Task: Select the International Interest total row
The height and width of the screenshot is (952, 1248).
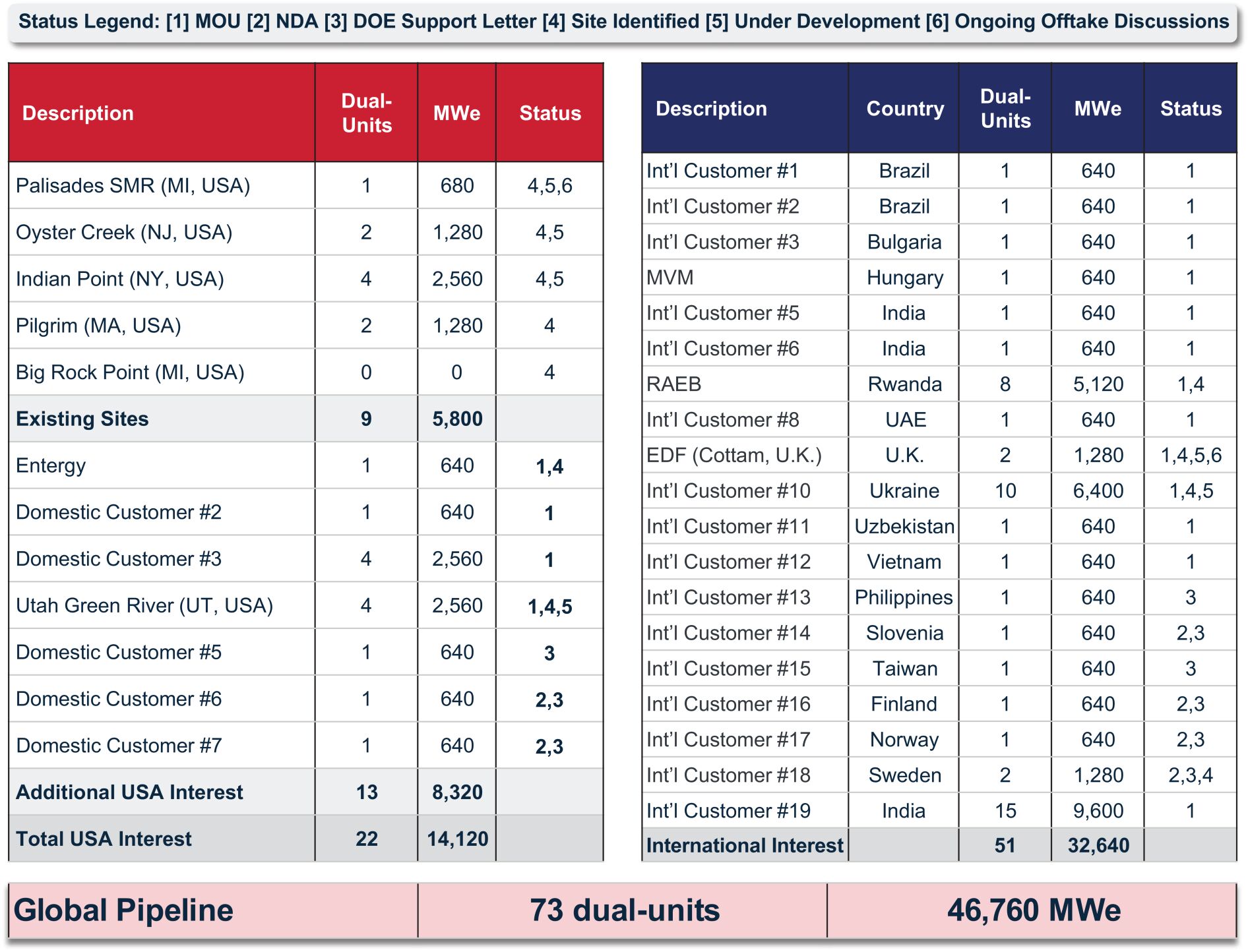Action: pyautogui.click(x=939, y=845)
